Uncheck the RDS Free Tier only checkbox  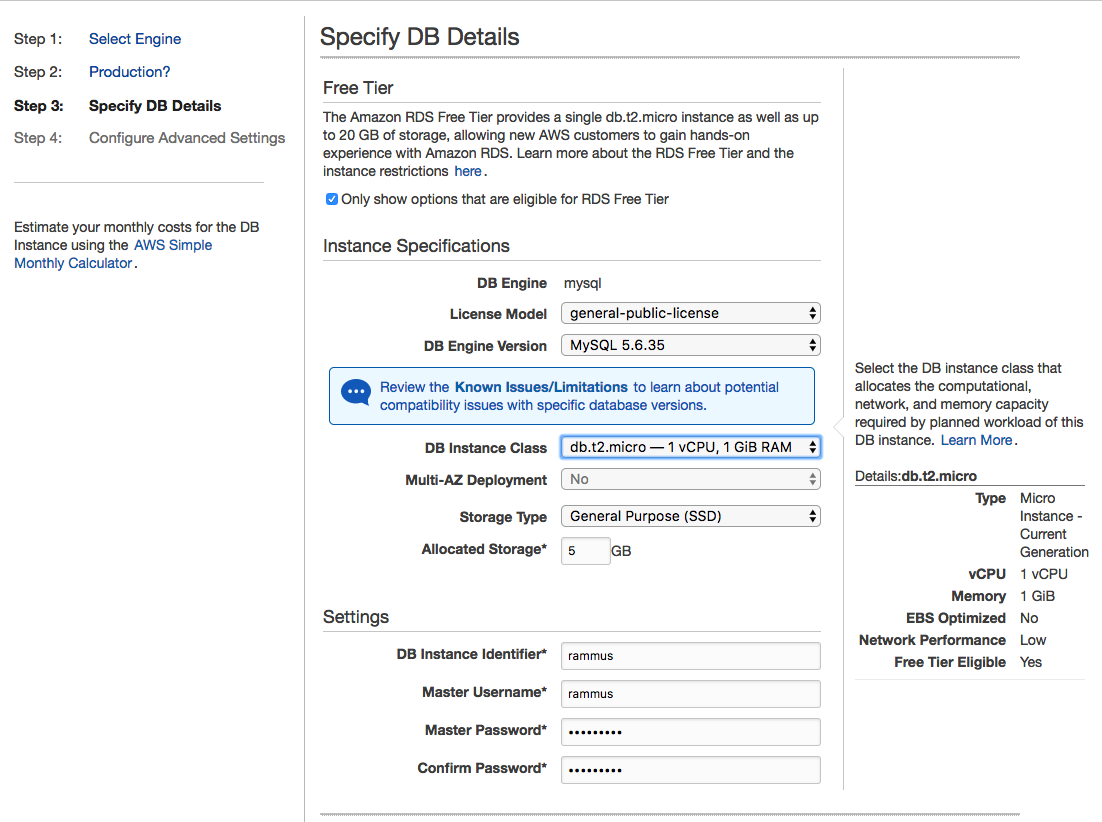(x=332, y=199)
